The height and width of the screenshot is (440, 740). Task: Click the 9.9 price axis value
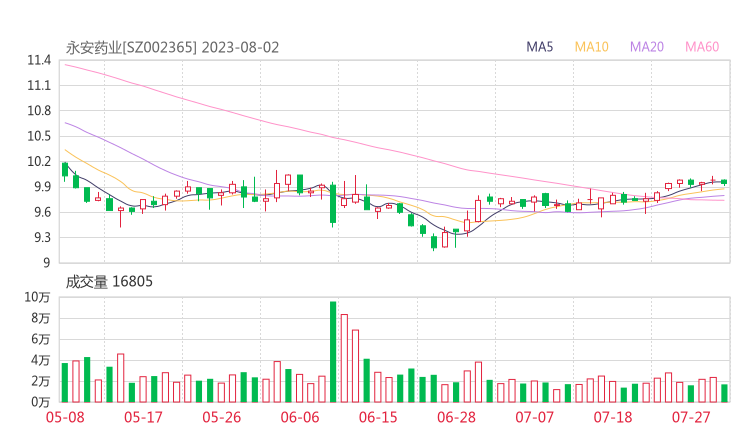[x=42, y=187]
